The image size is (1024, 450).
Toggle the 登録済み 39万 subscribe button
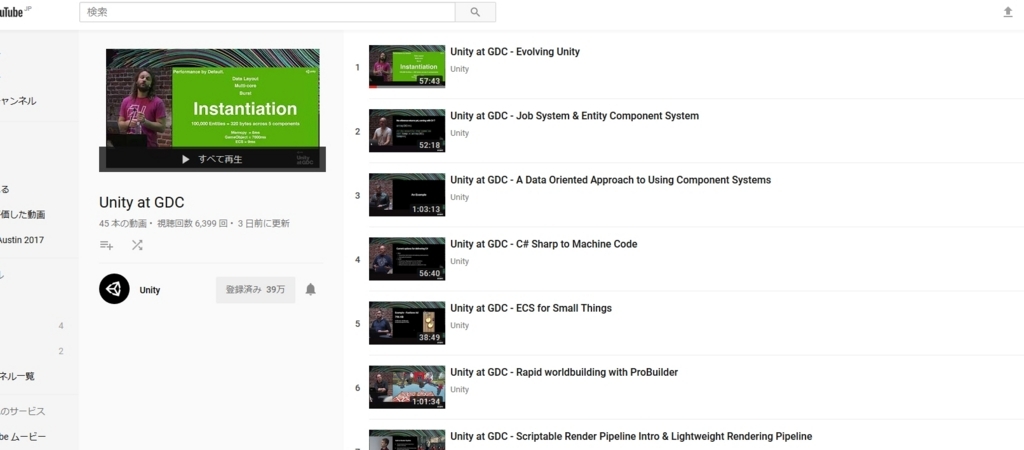[255, 289]
